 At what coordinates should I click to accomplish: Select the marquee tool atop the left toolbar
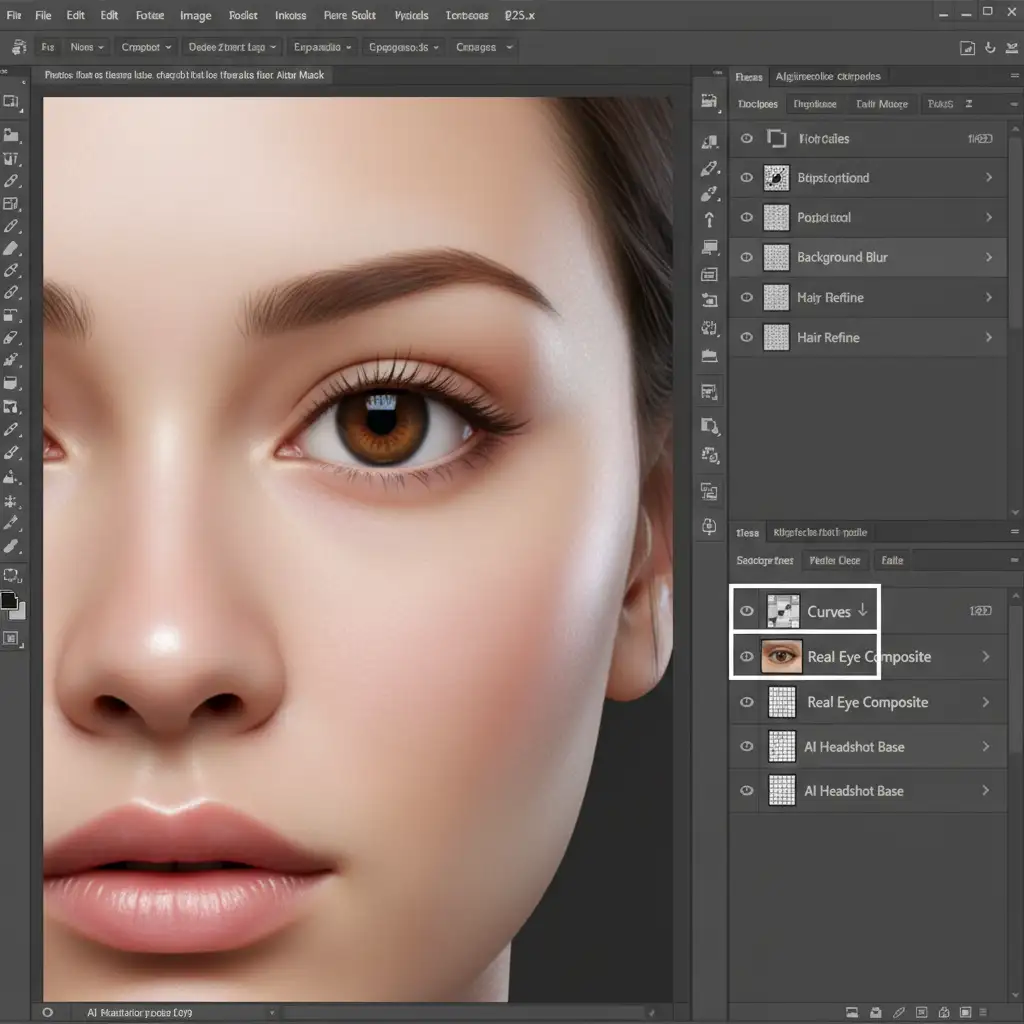pos(12,101)
